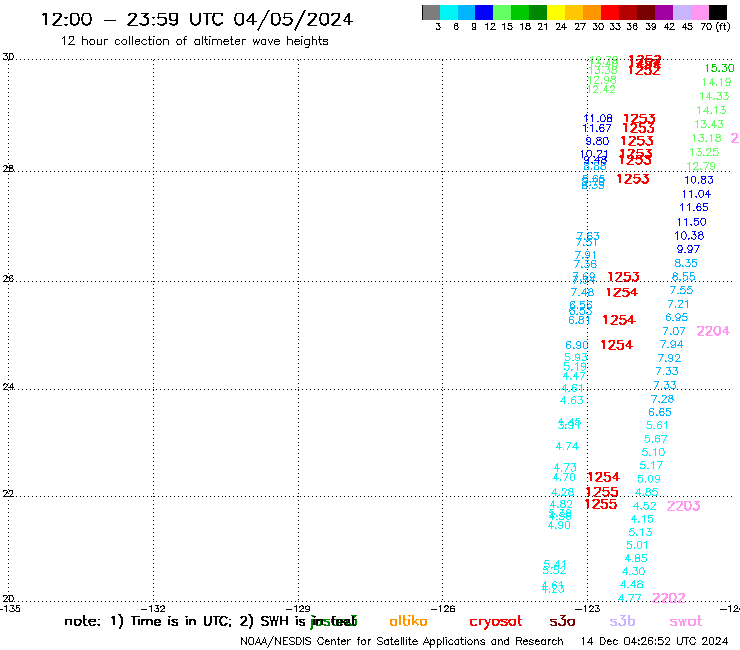Select the 13.18 wave height value
The width and height of the screenshot is (740, 650).
pyautogui.click(x=706, y=138)
